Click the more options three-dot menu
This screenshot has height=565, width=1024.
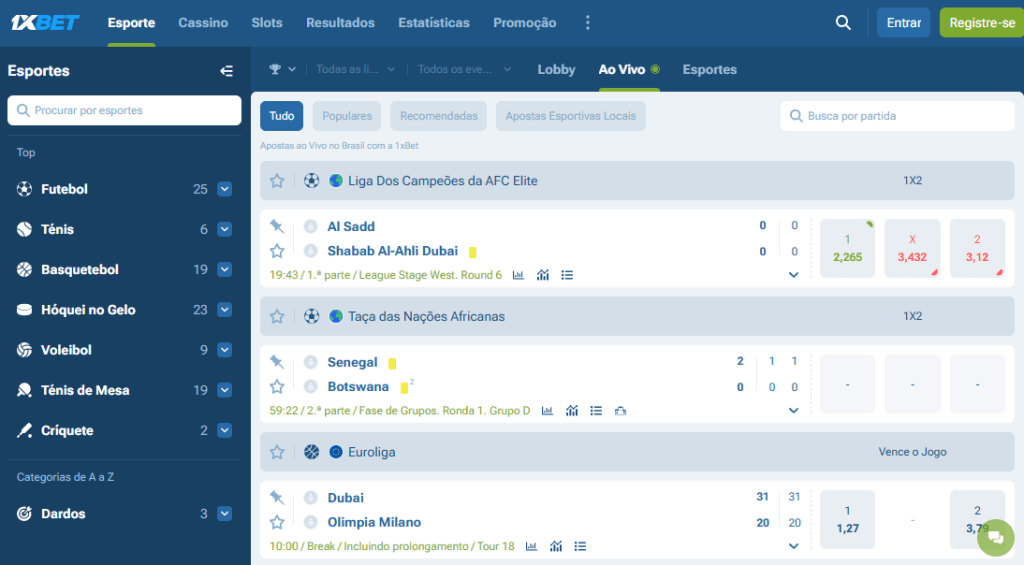[x=587, y=23]
